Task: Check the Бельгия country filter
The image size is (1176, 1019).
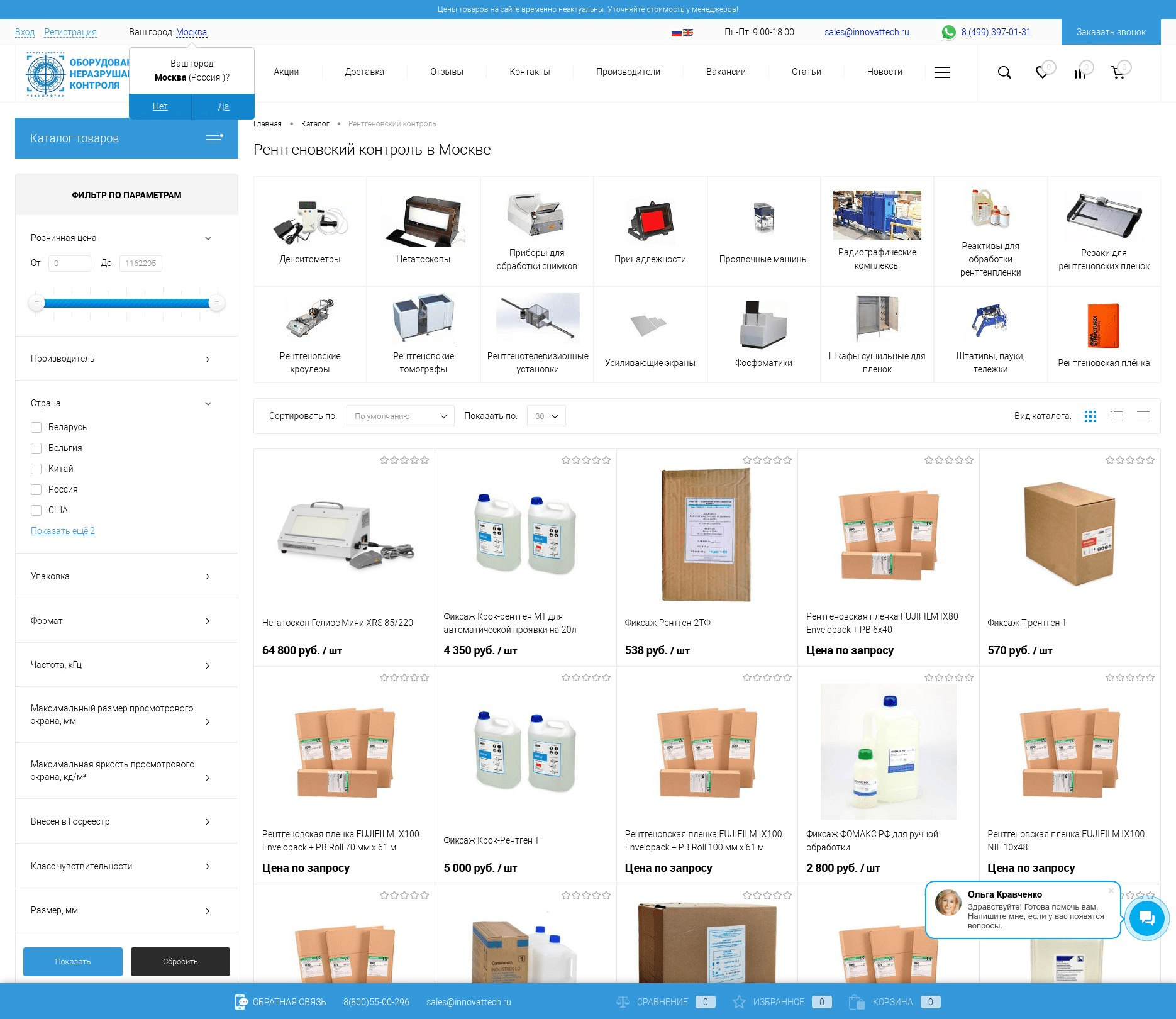Action: [36, 448]
